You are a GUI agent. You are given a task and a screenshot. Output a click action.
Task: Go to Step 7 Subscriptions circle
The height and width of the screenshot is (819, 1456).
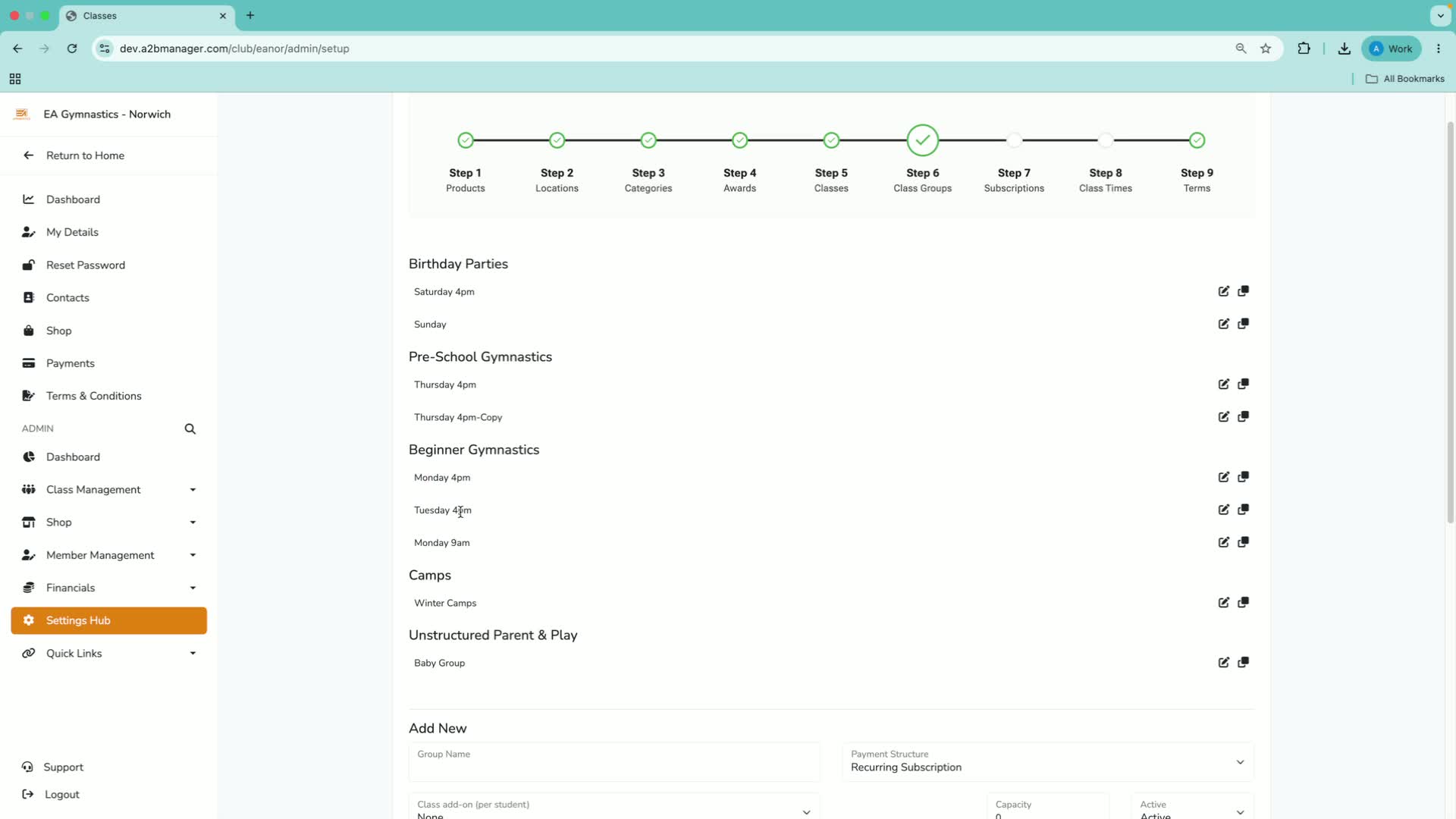1014,140
